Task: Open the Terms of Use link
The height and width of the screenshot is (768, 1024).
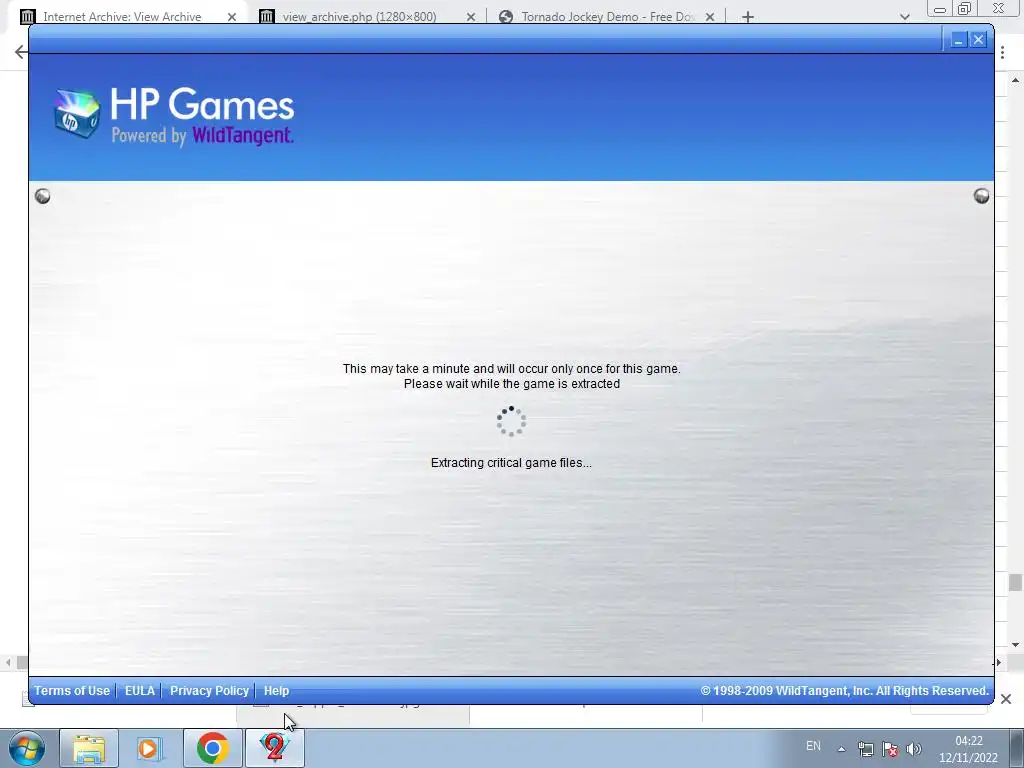Action: [x=72, y=690]
